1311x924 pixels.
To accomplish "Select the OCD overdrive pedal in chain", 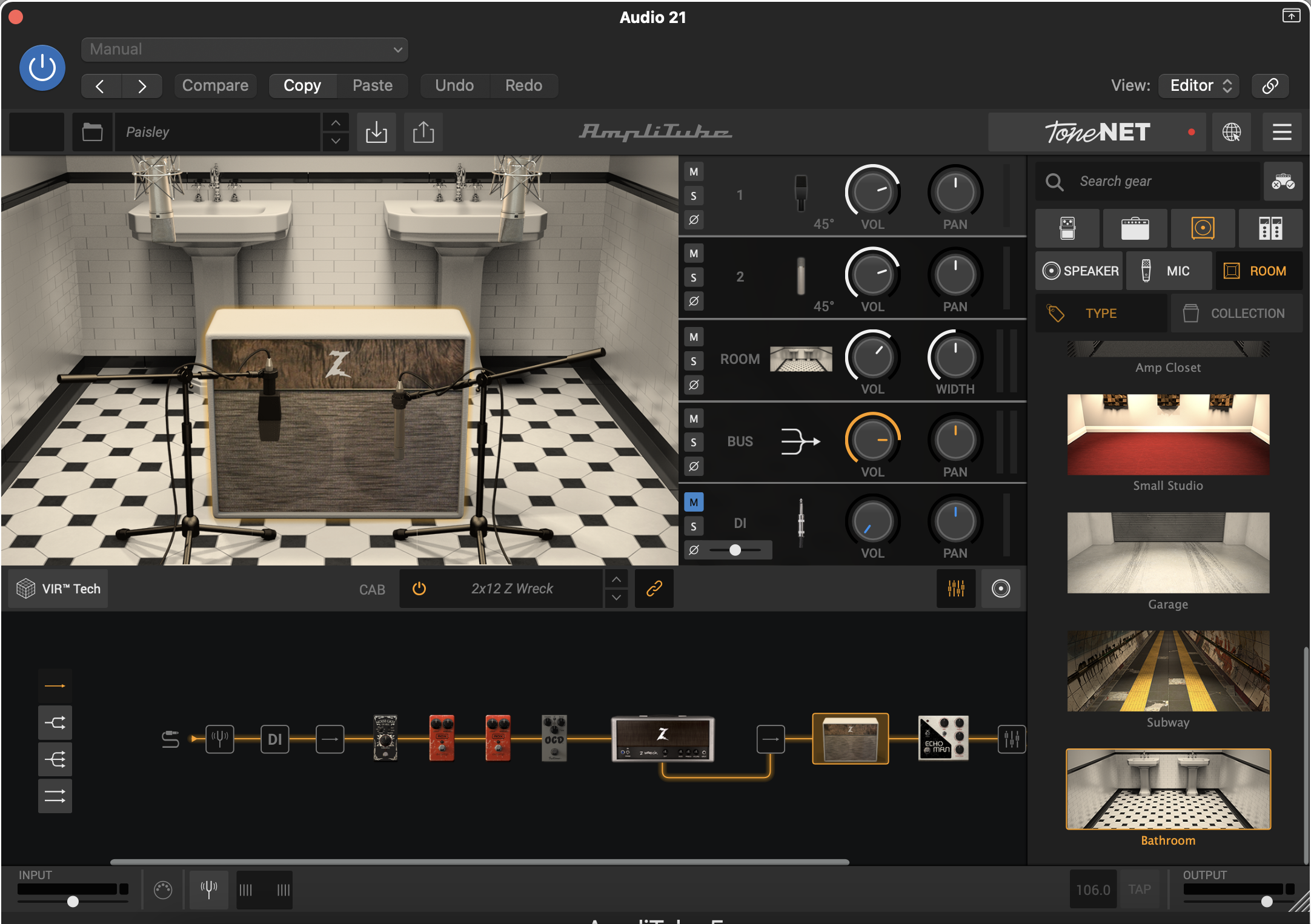I will click(x=554, y=738).
